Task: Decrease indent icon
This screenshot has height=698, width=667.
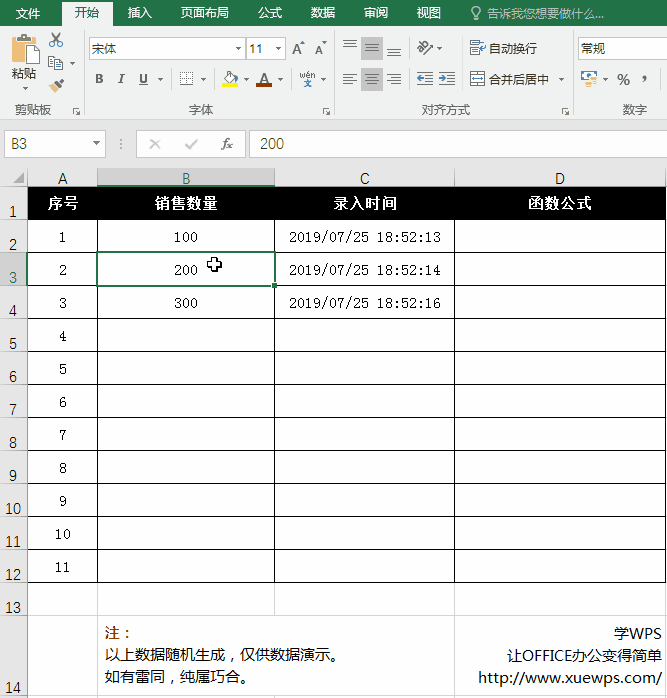Action: (x=425, y=79)
